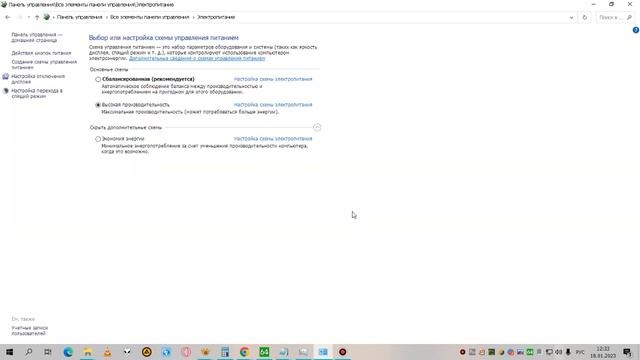Select the Power saver plan radio button

pos(98,139)
